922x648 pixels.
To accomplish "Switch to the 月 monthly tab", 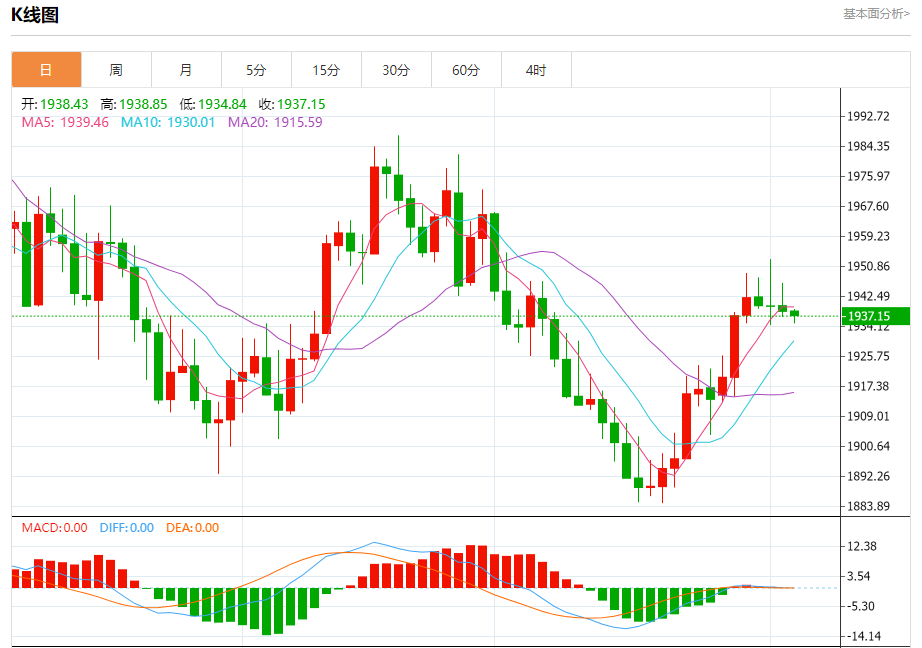I will 186,70.
